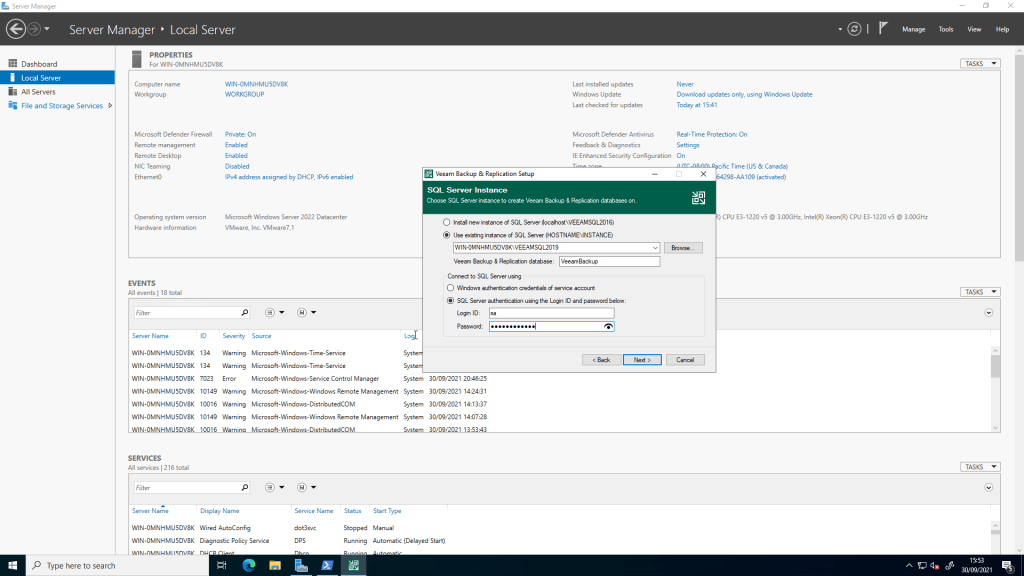Open the Manage menu
The image size is (1024, 576).
coord(913,30)
